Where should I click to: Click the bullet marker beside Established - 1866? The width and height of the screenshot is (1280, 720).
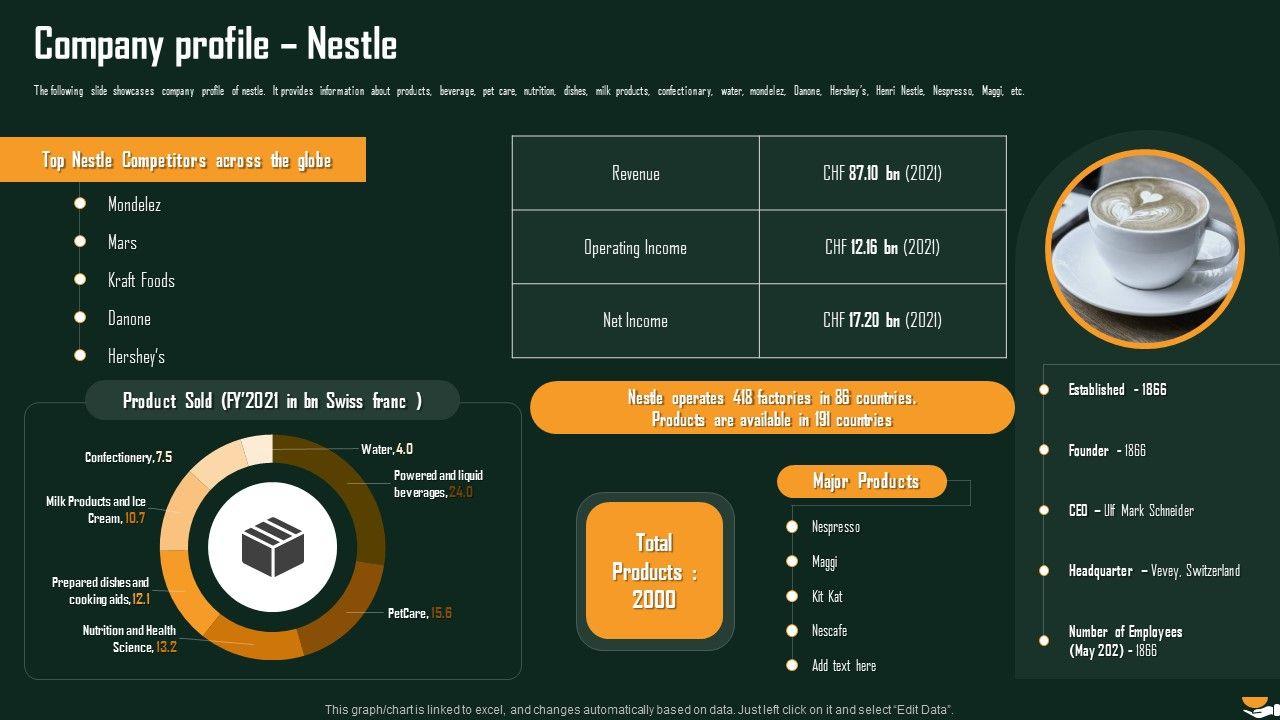click(x=1044, y=390)
